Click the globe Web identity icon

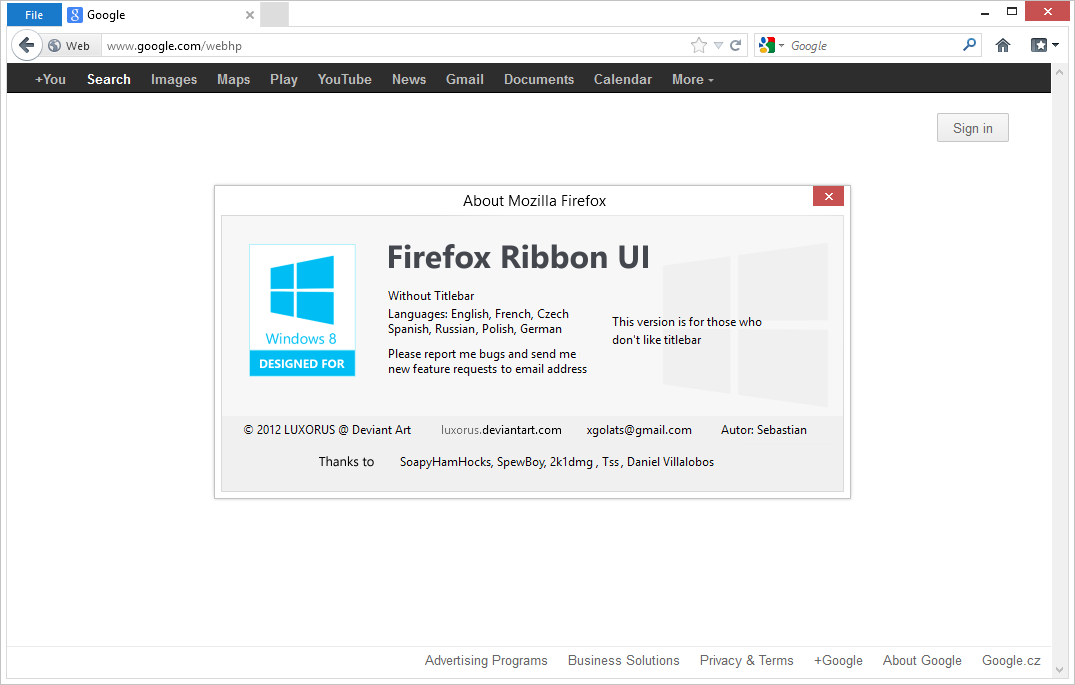click(x=55, y=46)
